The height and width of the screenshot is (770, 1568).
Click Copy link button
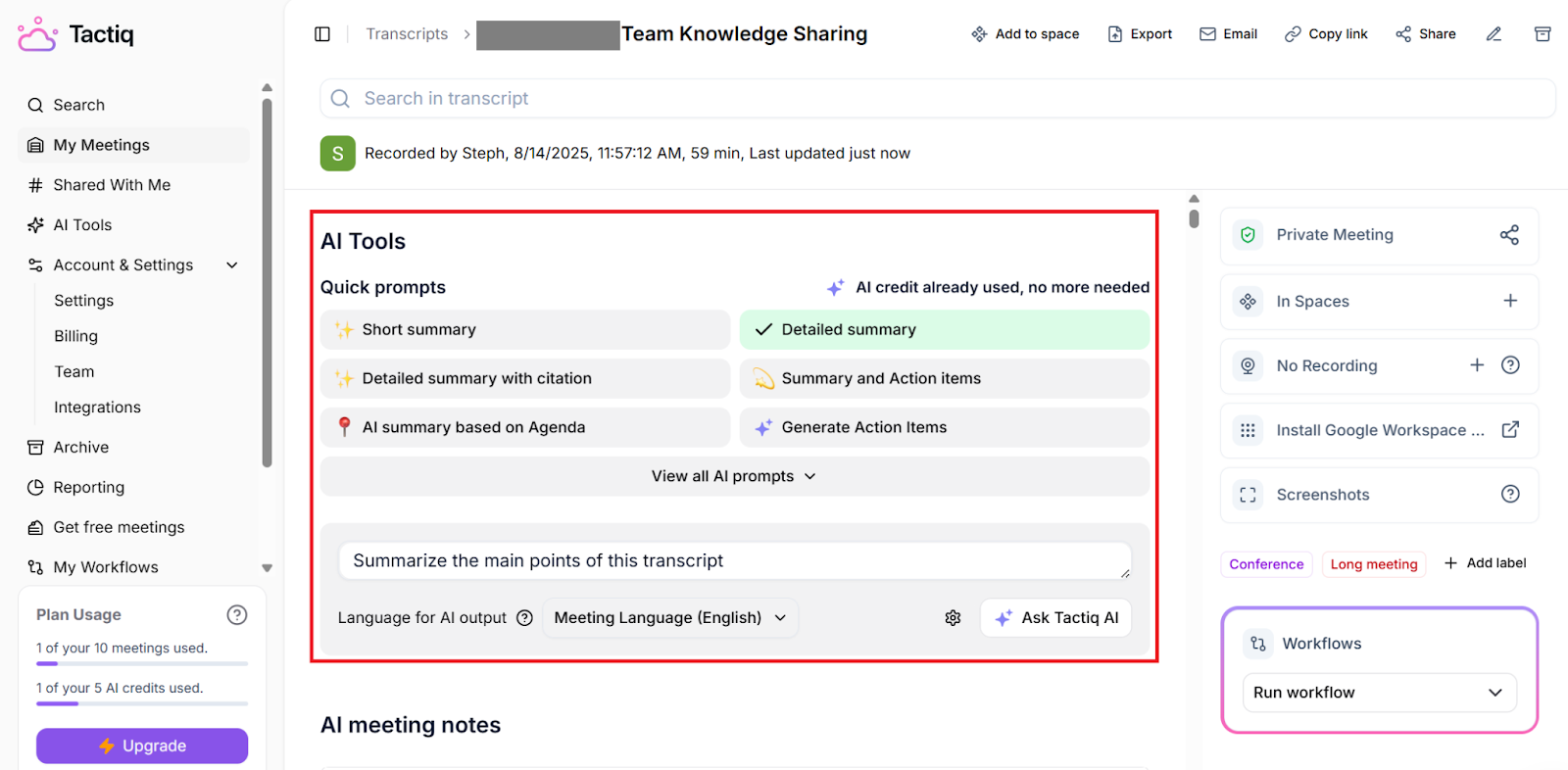tap(1326, 34)
